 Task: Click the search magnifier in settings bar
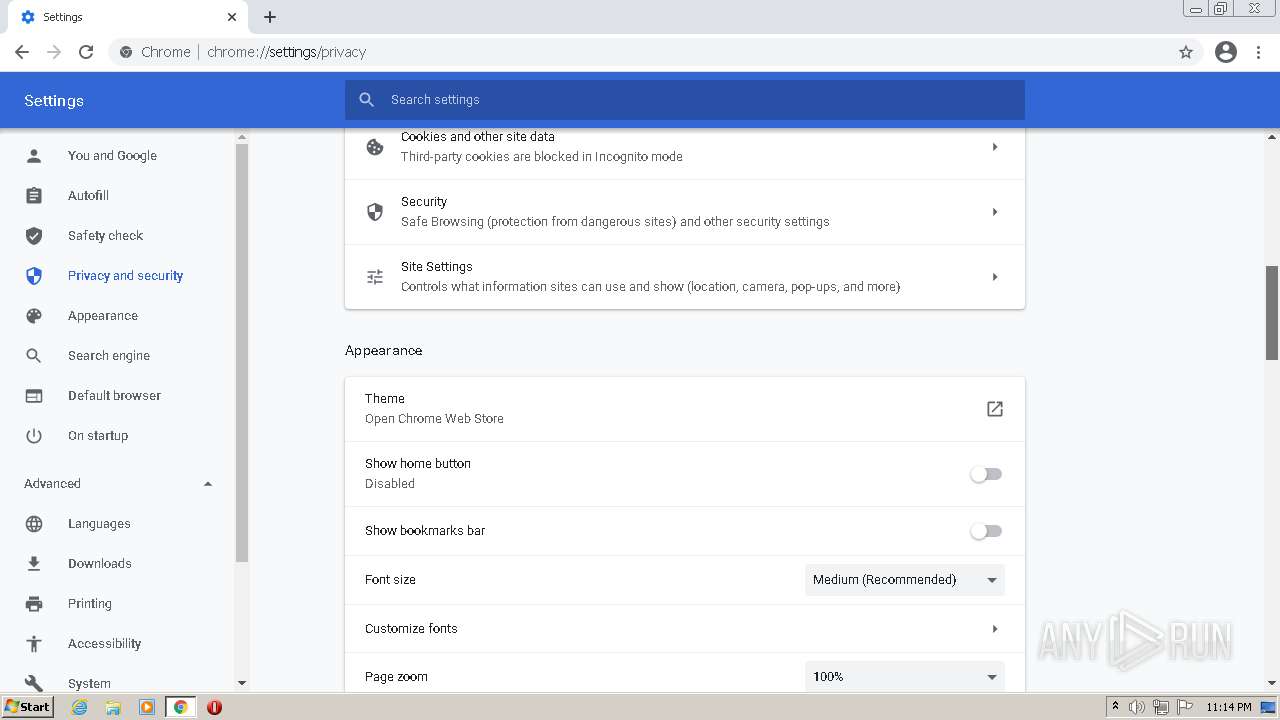pyautogui.click(x=367, y=100)
